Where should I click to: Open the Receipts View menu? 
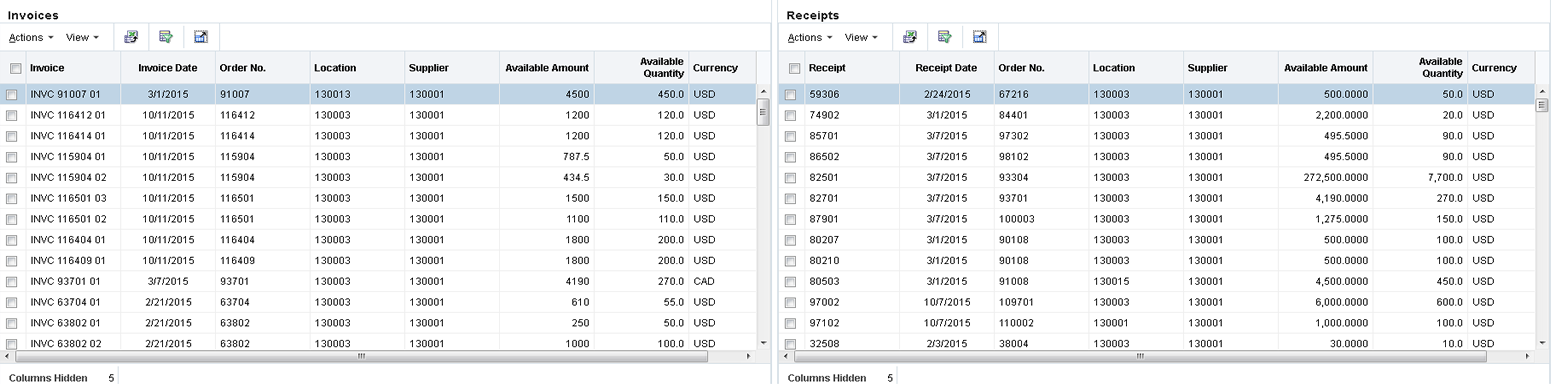pos(861,37)
